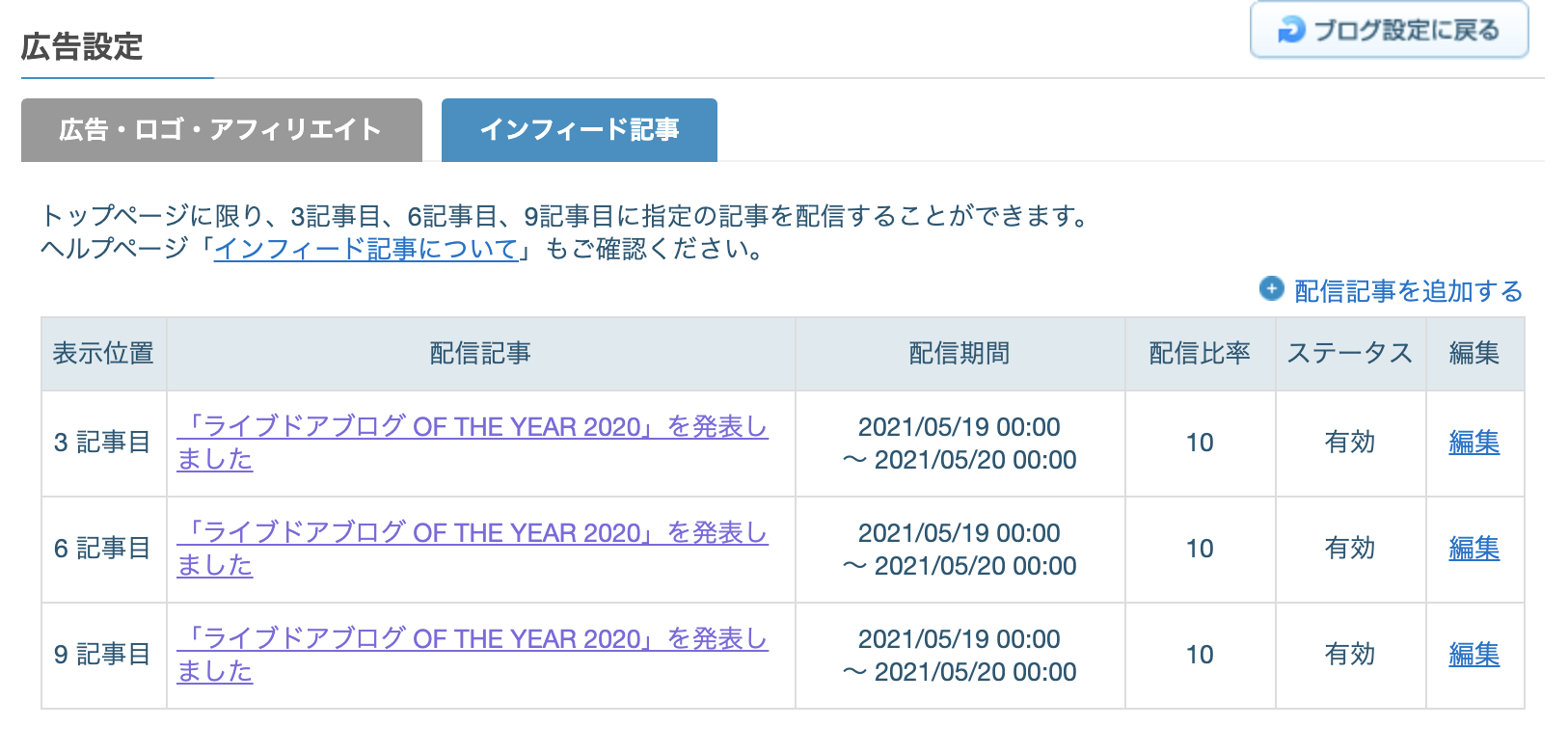Open the article link in the 6 記事目 row
Viewport: 1568px width, 754px height.
(x=473, y=549)
